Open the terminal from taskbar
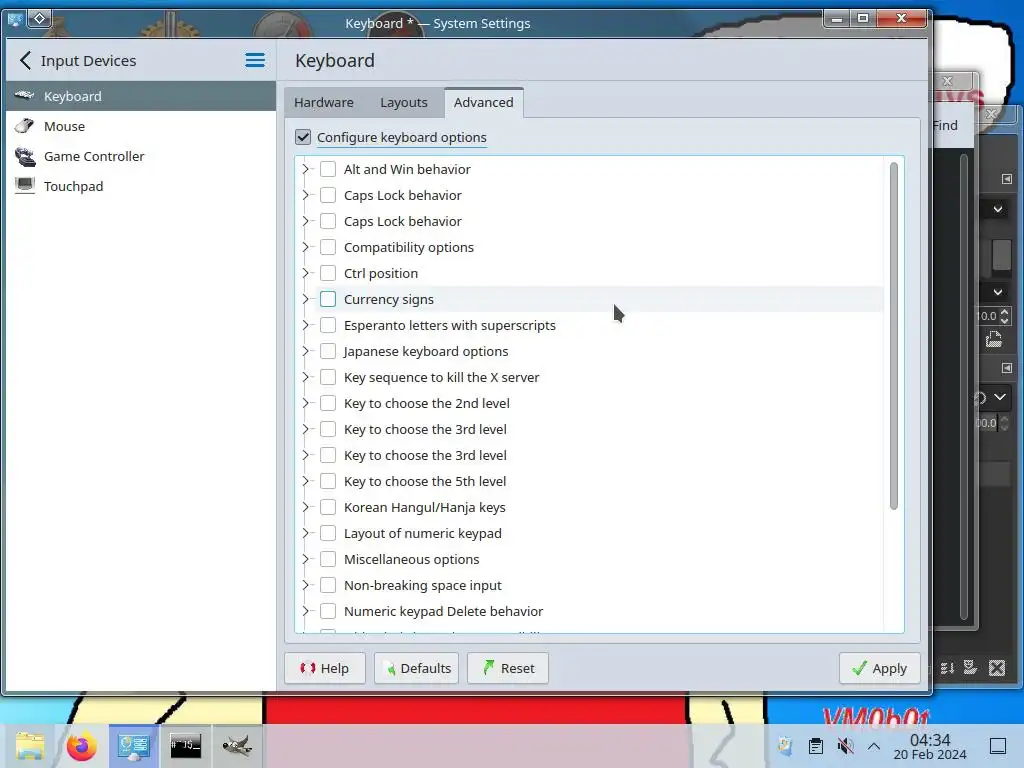Image resolution: width=1024 pixels, height=768 pixels. click(x=185, y=746)
